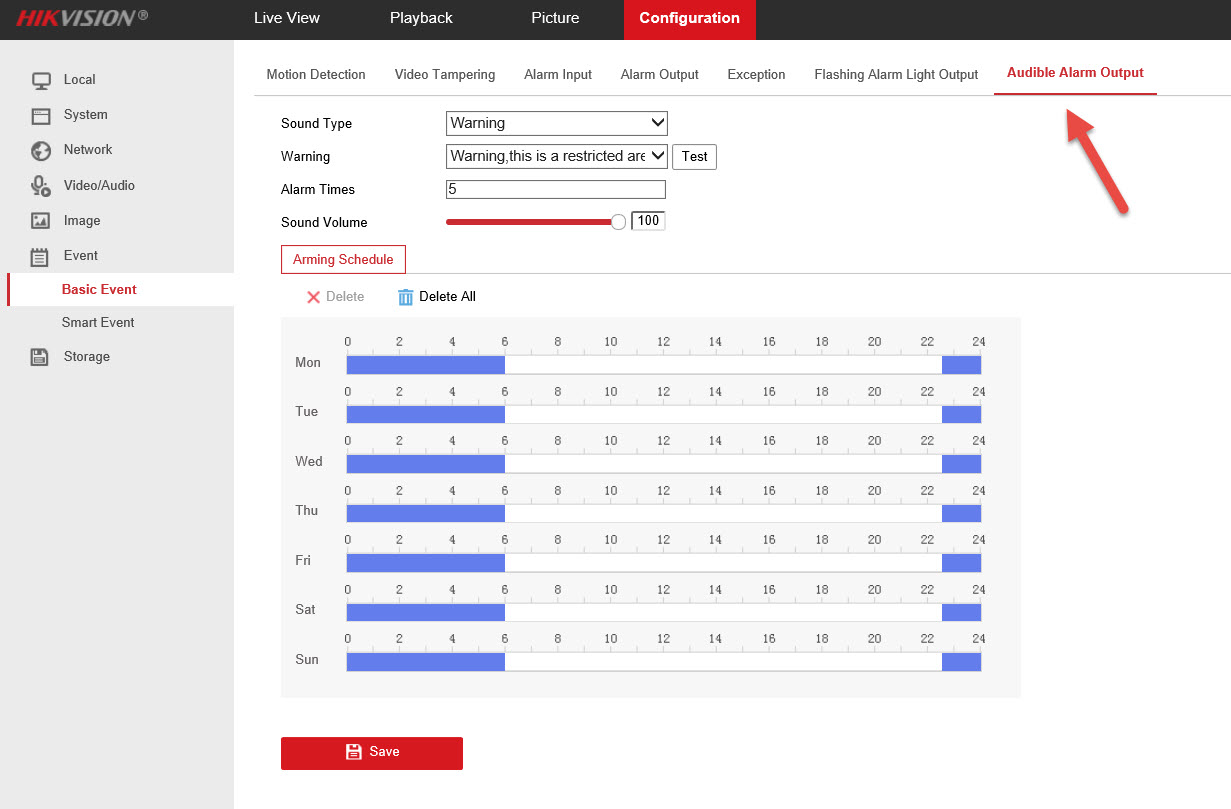Screen dimensions: 1231x809
Task: Click the System window icon in sidebar
Action: [40, 115]
